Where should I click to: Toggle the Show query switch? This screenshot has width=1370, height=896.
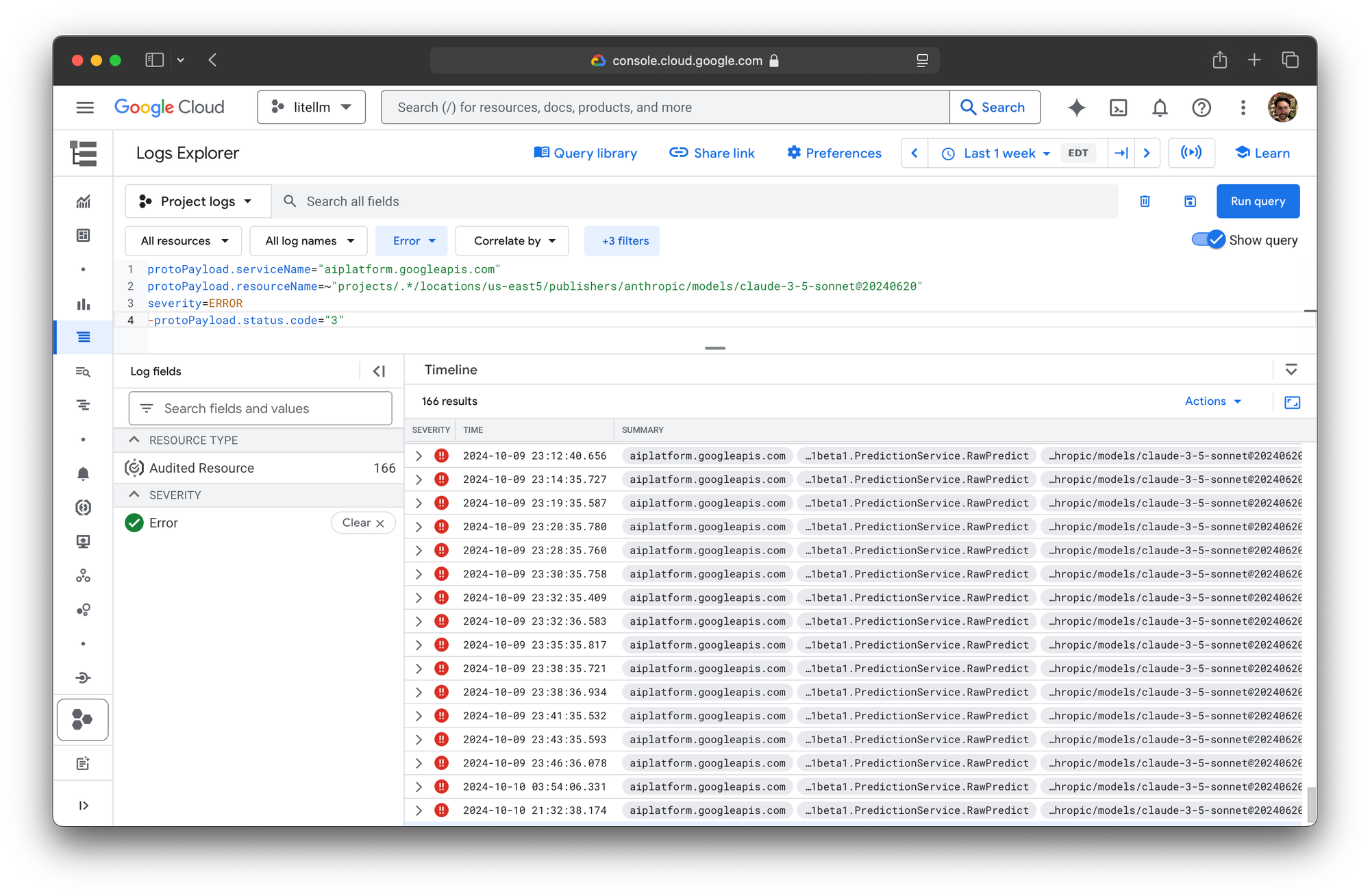1208,240
